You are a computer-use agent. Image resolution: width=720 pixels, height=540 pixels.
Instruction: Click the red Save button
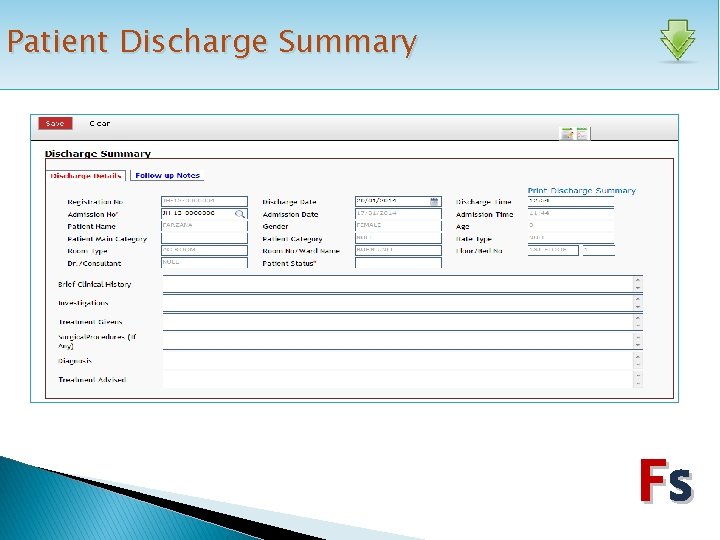[x=55, y=124]
